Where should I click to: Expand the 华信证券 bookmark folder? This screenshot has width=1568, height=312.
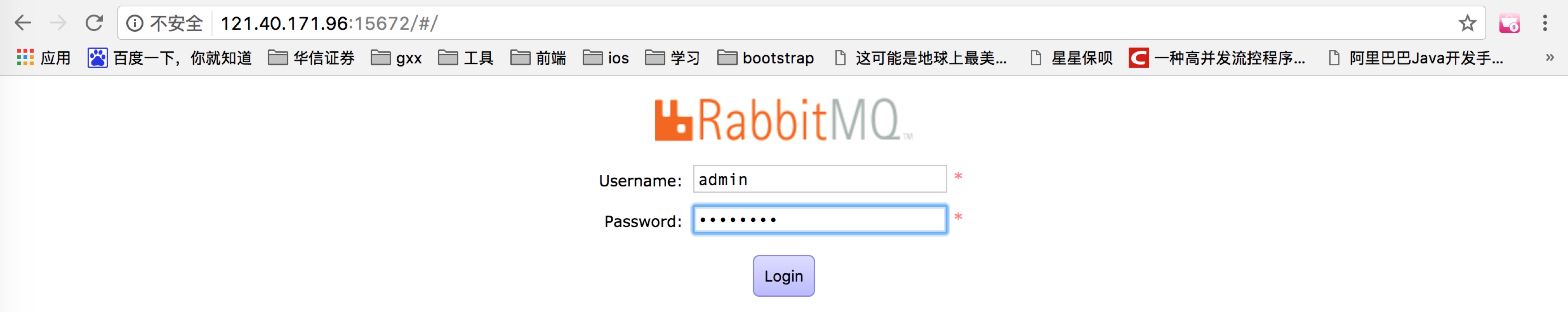[x=312, y=58]
